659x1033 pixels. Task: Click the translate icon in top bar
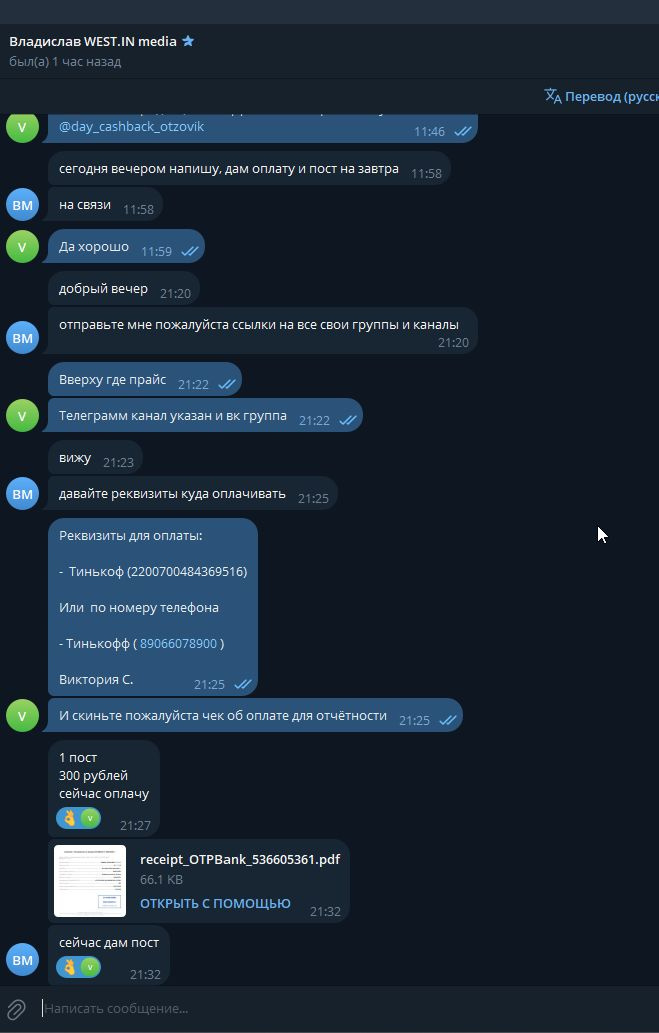click(552, 96)
